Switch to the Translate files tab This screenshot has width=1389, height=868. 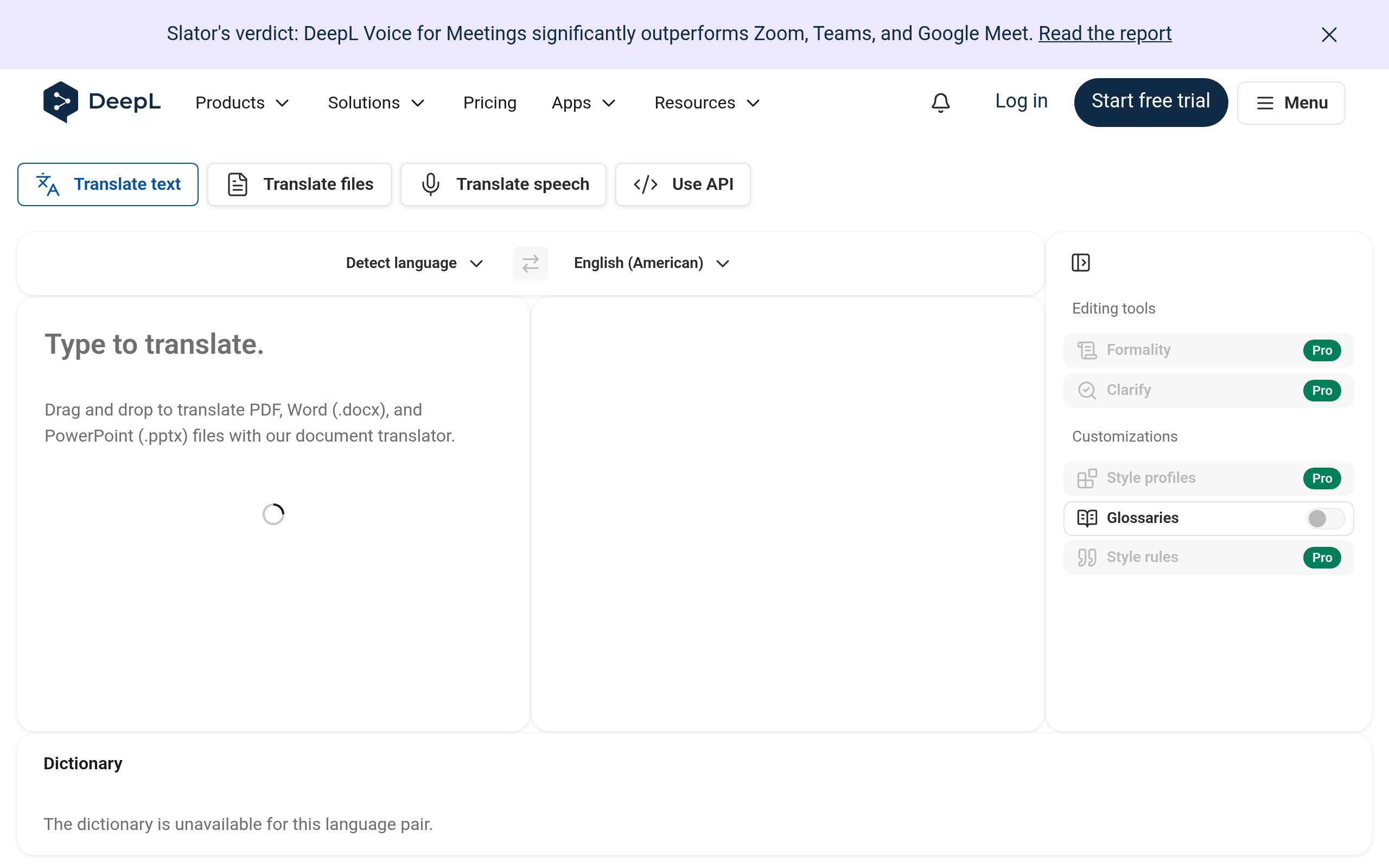(299, 184)
